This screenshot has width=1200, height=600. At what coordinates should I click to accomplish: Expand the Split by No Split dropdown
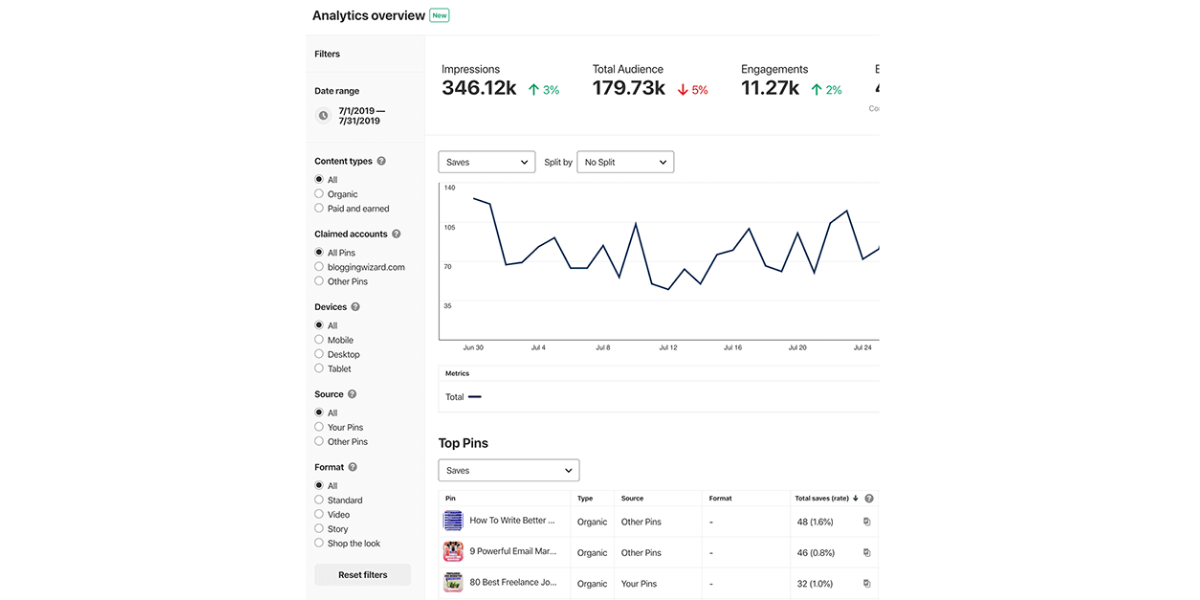(625, 162)
